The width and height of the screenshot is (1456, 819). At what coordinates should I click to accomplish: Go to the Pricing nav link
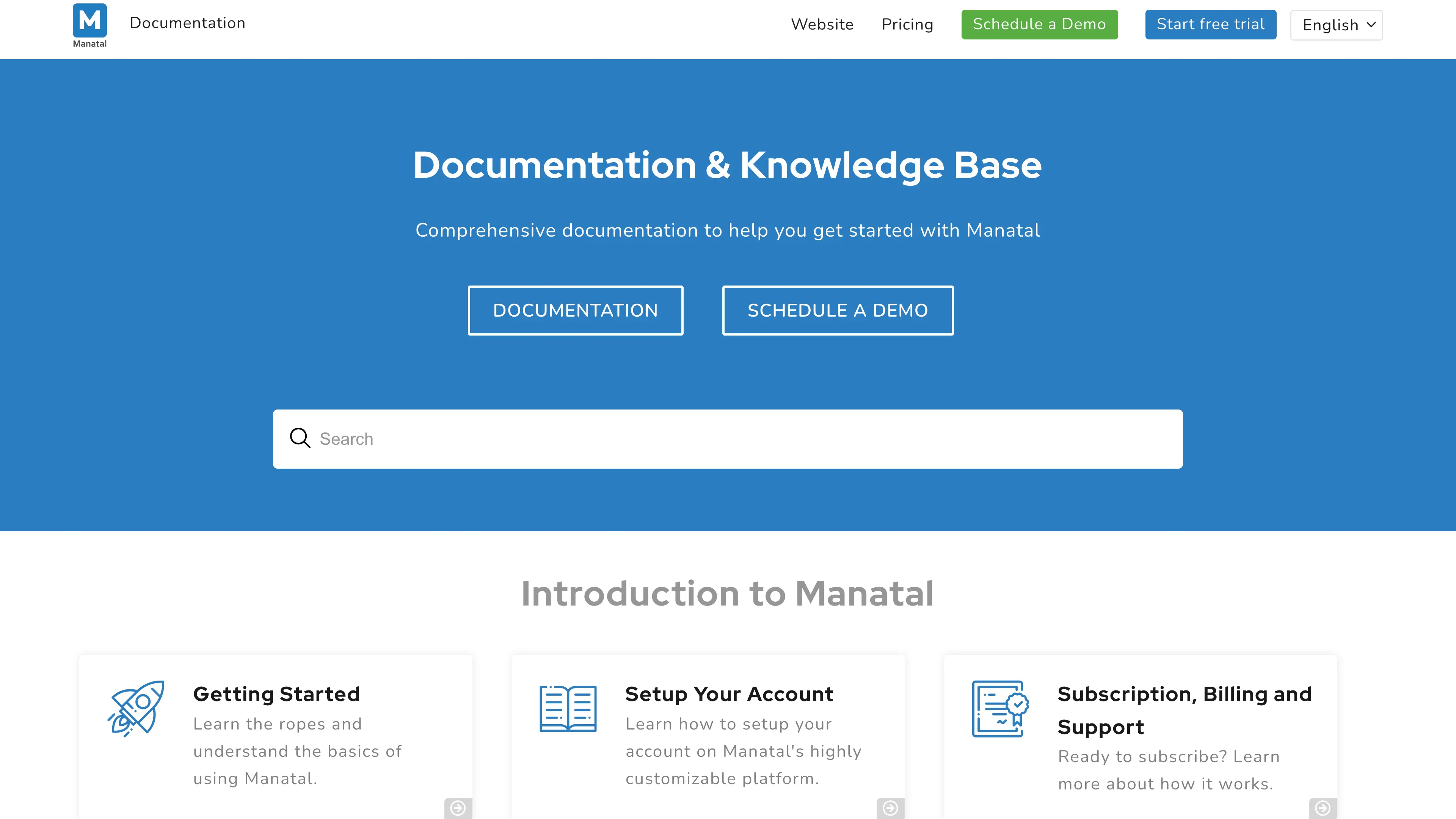[907, 24]
